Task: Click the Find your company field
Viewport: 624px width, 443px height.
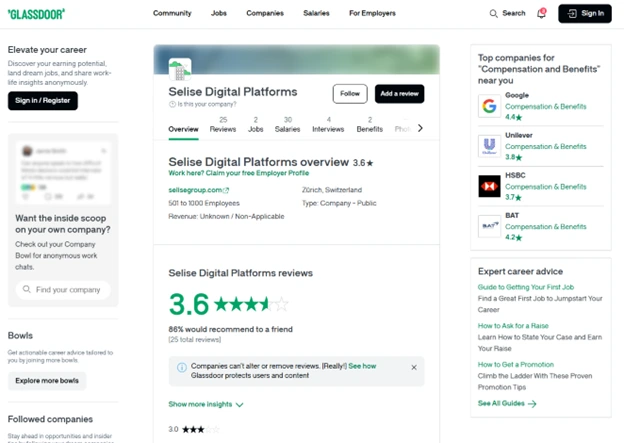Action: point(63,289)
